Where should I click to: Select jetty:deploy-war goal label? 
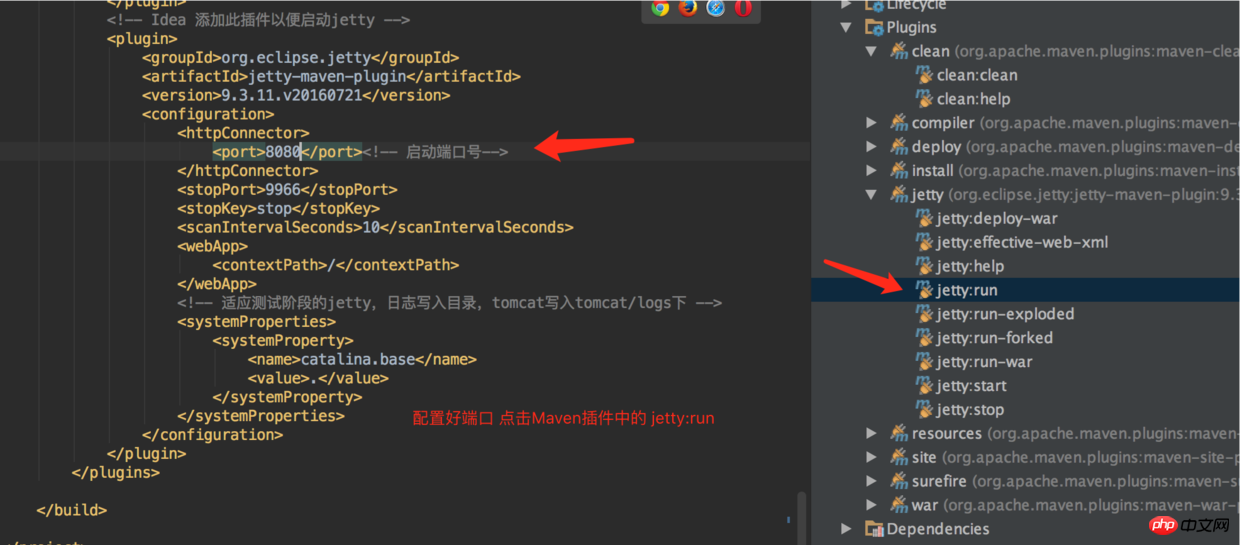pos(997,218)
